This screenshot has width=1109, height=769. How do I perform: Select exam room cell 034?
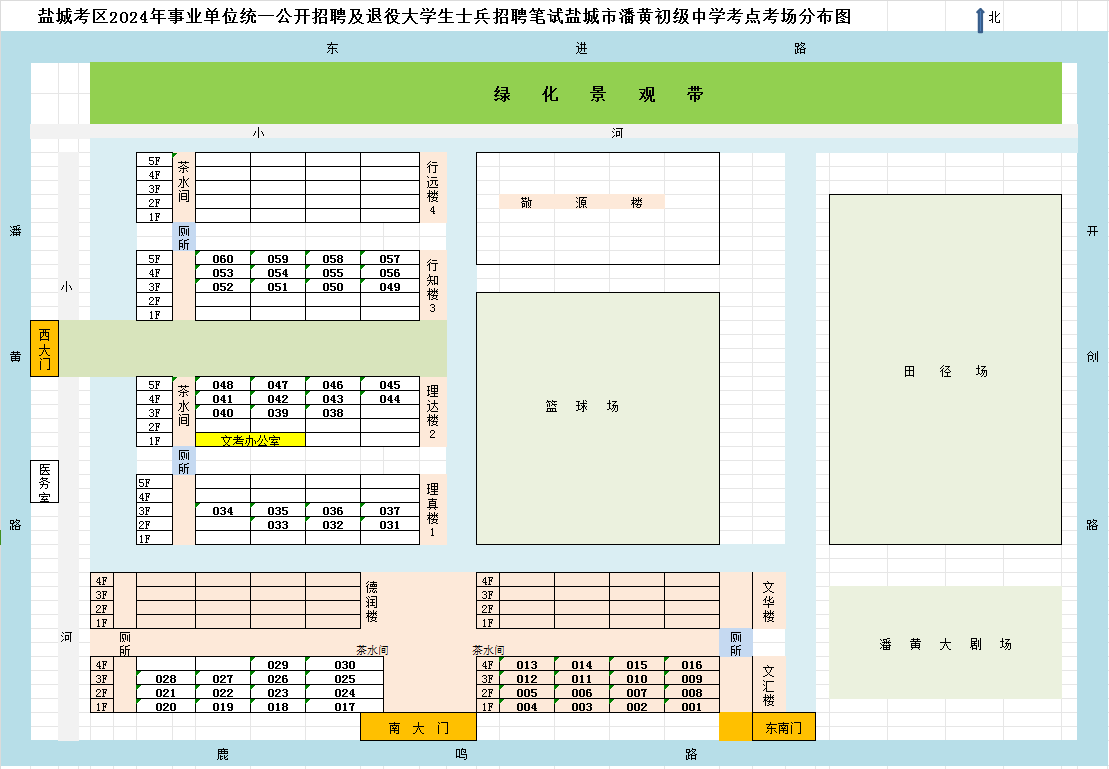point(223,511)
